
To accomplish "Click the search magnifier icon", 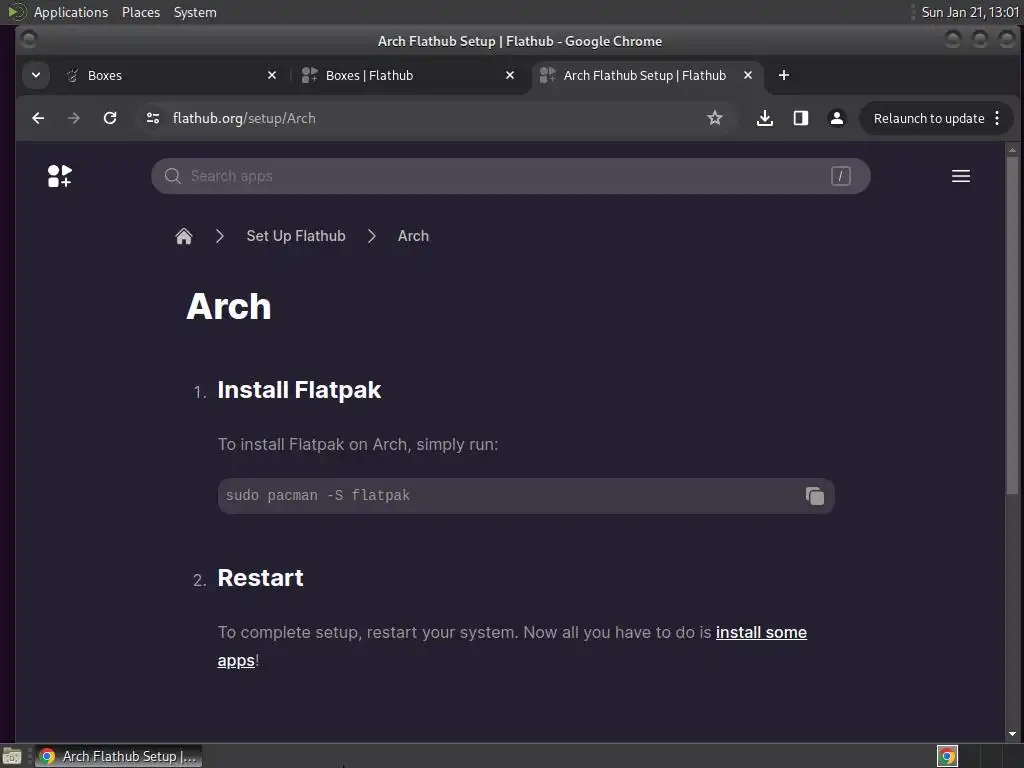I will [172, 176].
